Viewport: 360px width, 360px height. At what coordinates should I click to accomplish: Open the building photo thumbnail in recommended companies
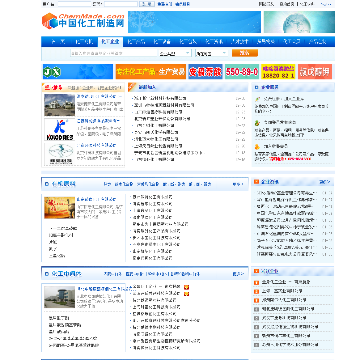(x=60, y=105)
